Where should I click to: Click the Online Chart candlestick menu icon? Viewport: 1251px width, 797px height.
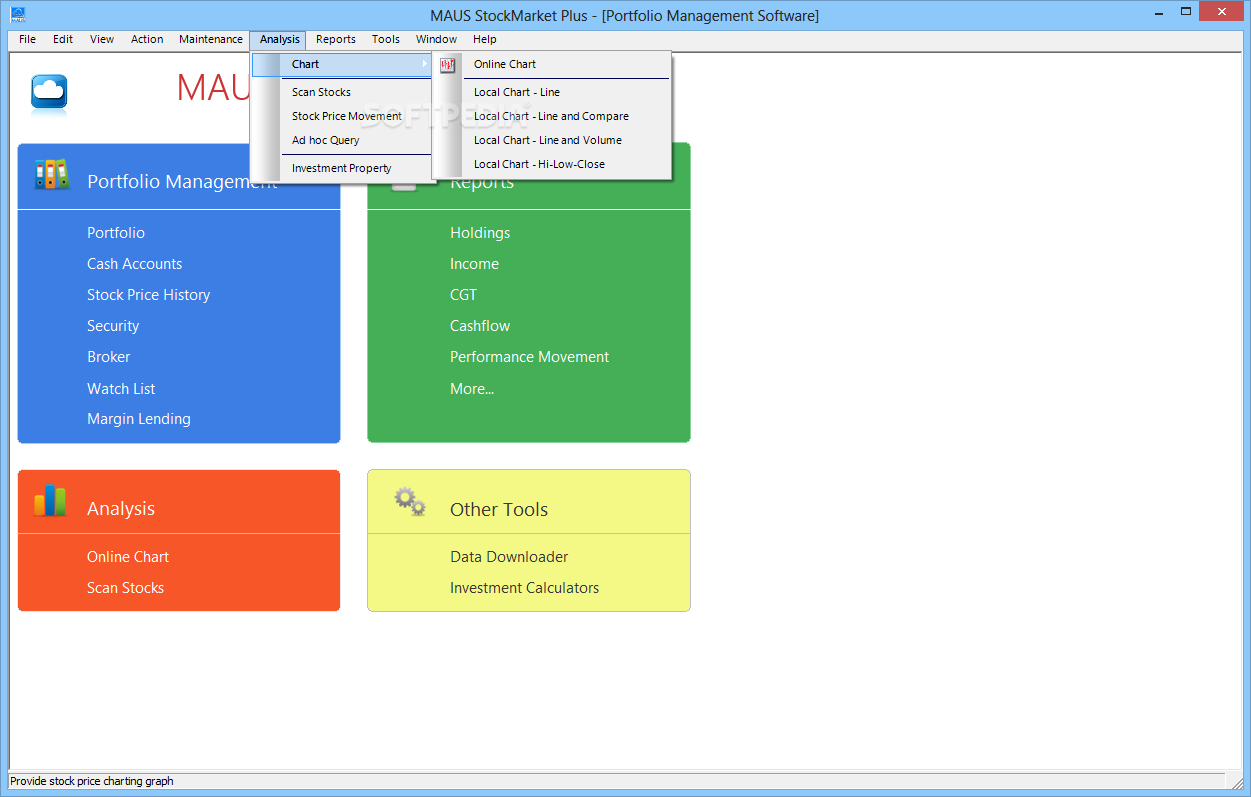tap(447, 64)
